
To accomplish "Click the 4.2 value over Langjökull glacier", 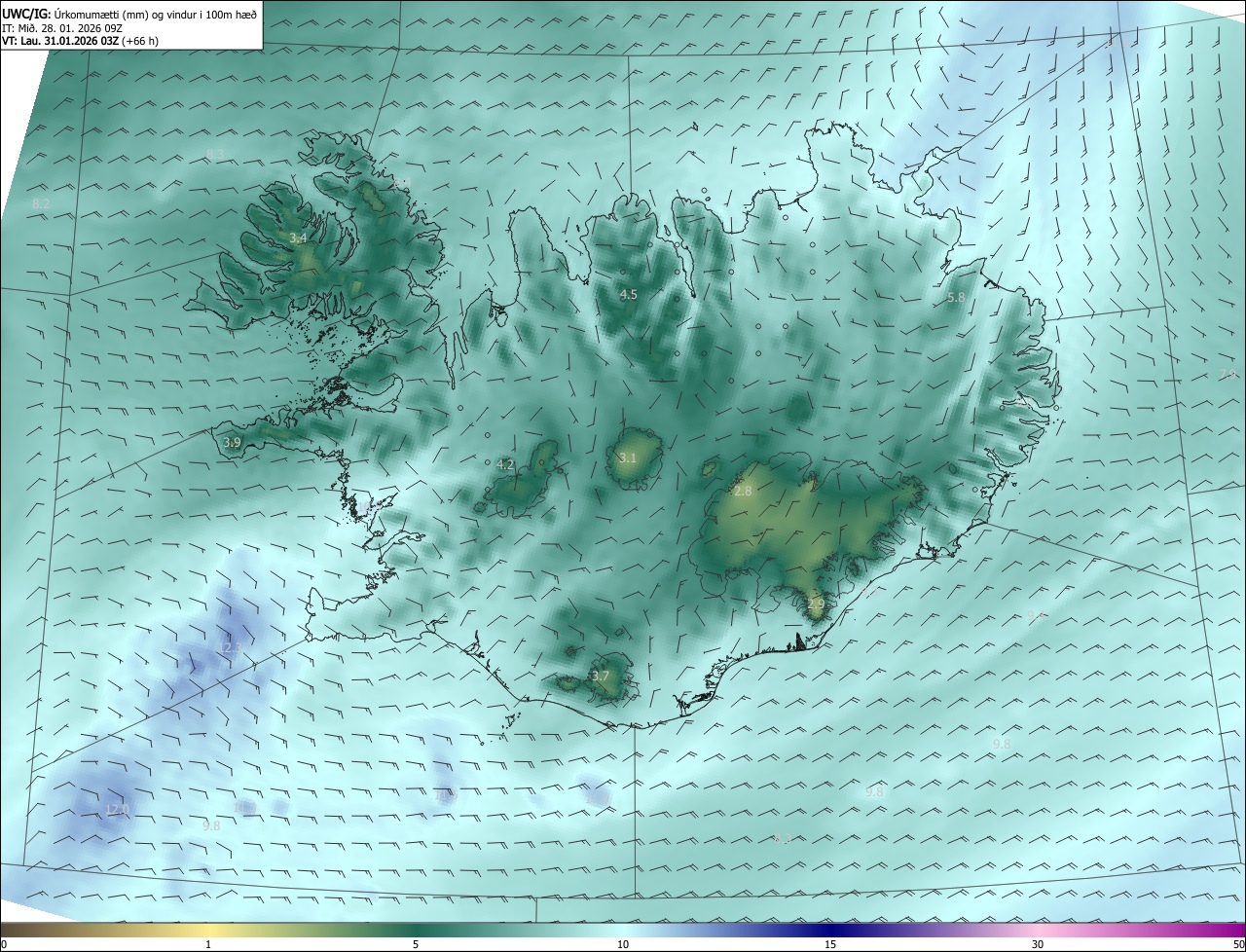I will coord(505,465).
